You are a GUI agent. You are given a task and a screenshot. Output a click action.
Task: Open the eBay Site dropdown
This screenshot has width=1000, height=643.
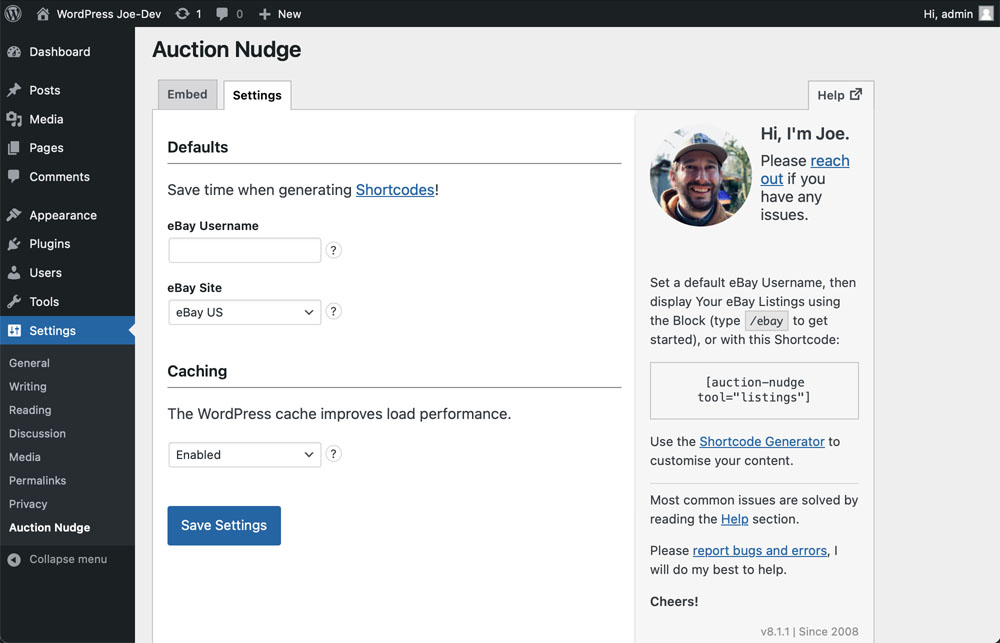pyautogui.click(x=245, y=313)
